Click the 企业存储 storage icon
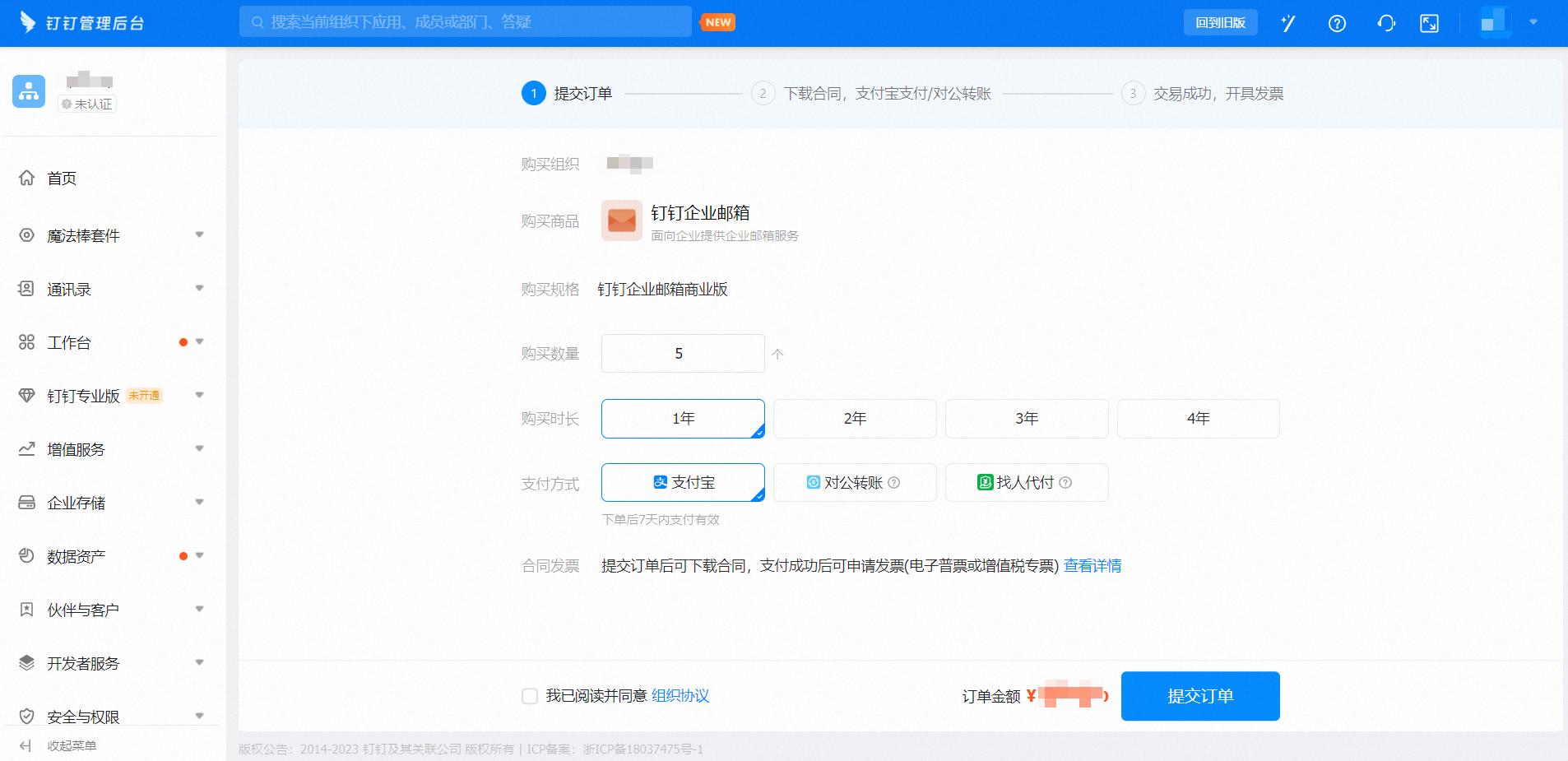The image size is (1568, 761). (26, 503)
